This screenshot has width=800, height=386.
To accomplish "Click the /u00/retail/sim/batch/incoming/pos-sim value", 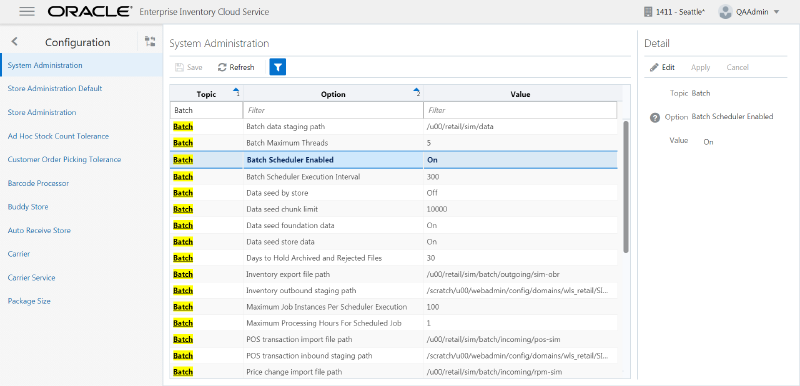I will point(494,340).
